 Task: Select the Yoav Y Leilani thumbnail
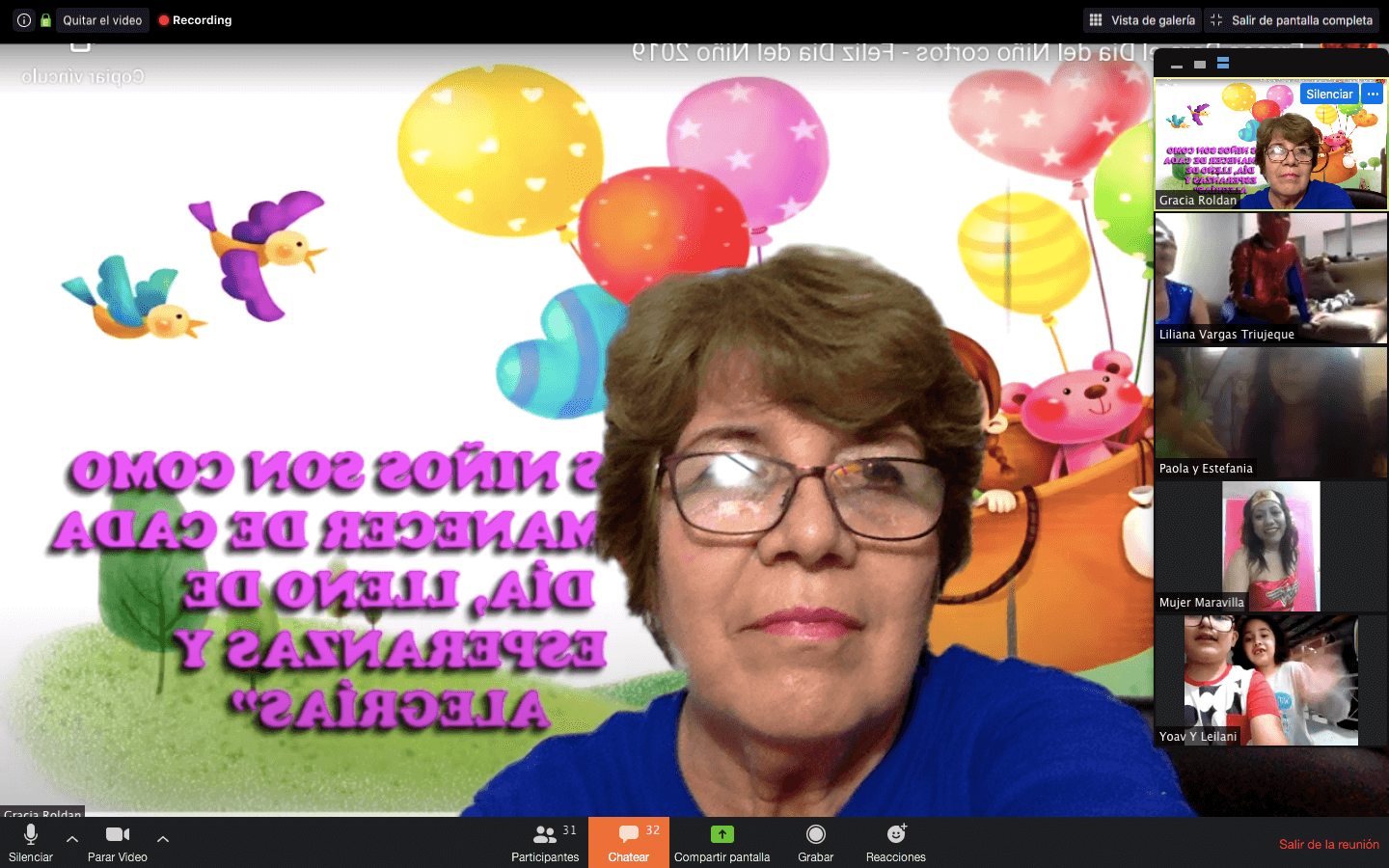[x=1271, y=680]
